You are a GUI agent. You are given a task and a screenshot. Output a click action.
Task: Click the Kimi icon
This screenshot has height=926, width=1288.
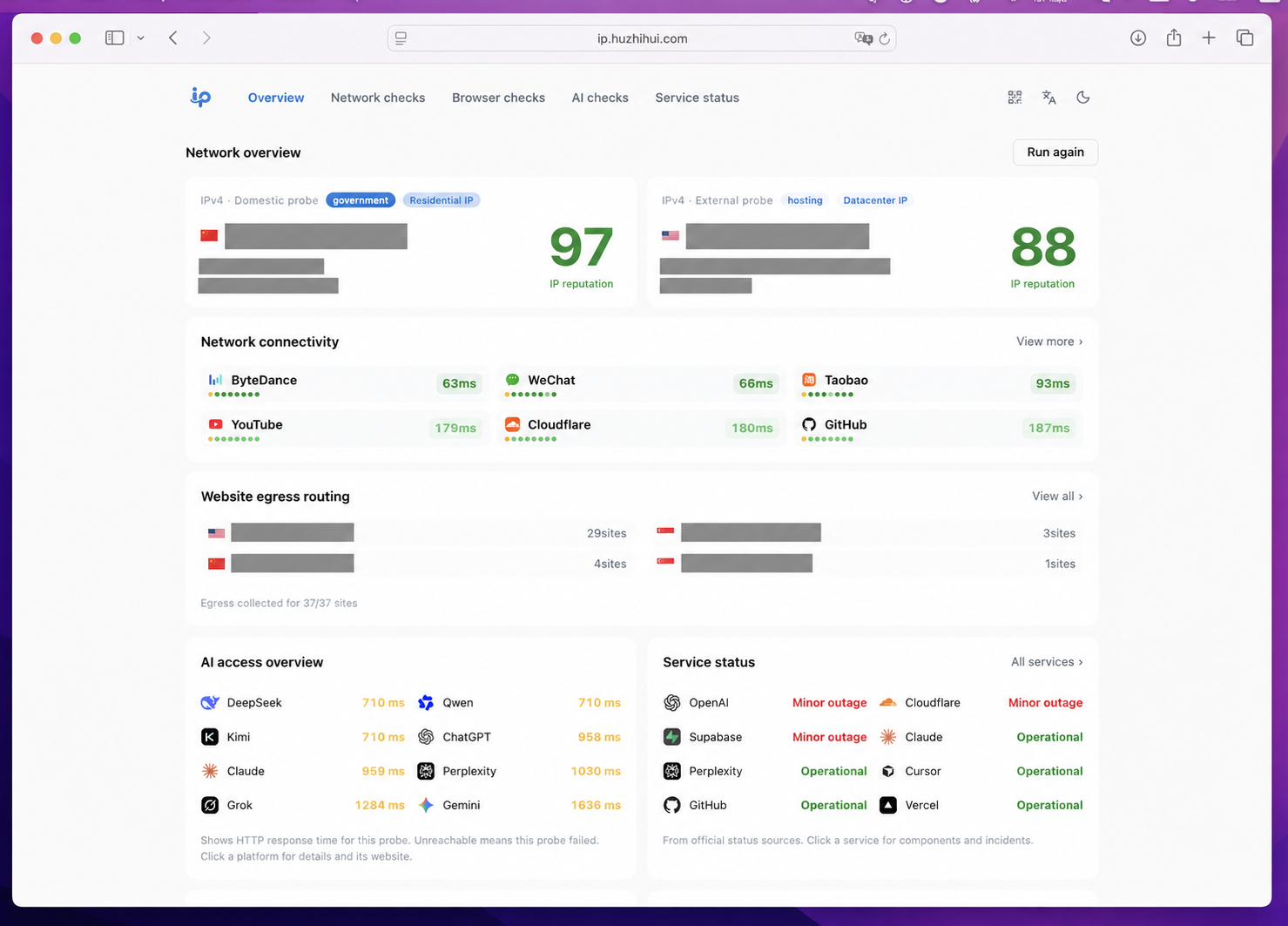point(210,737)
